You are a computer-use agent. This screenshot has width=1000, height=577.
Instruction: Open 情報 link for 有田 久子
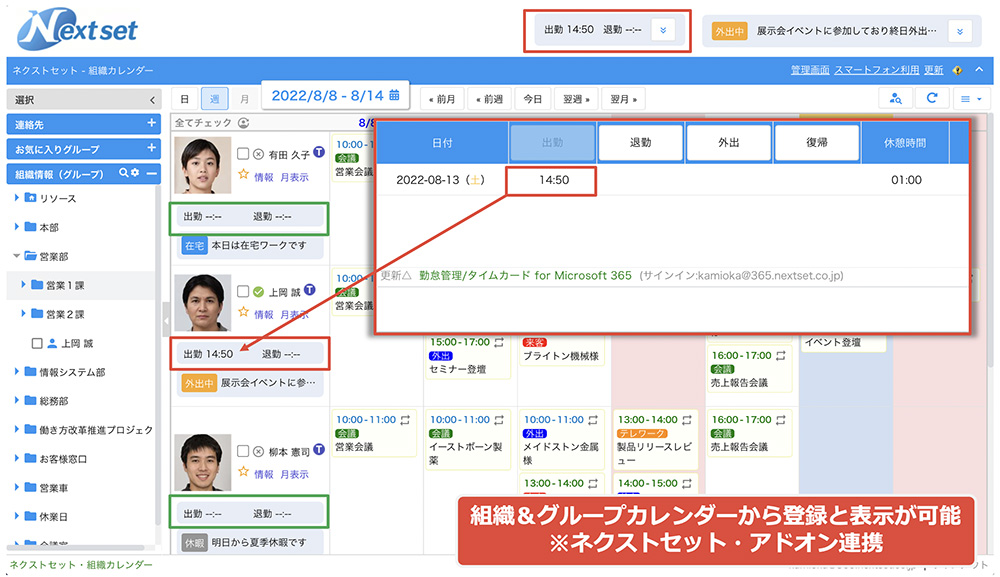pos(263,177)
